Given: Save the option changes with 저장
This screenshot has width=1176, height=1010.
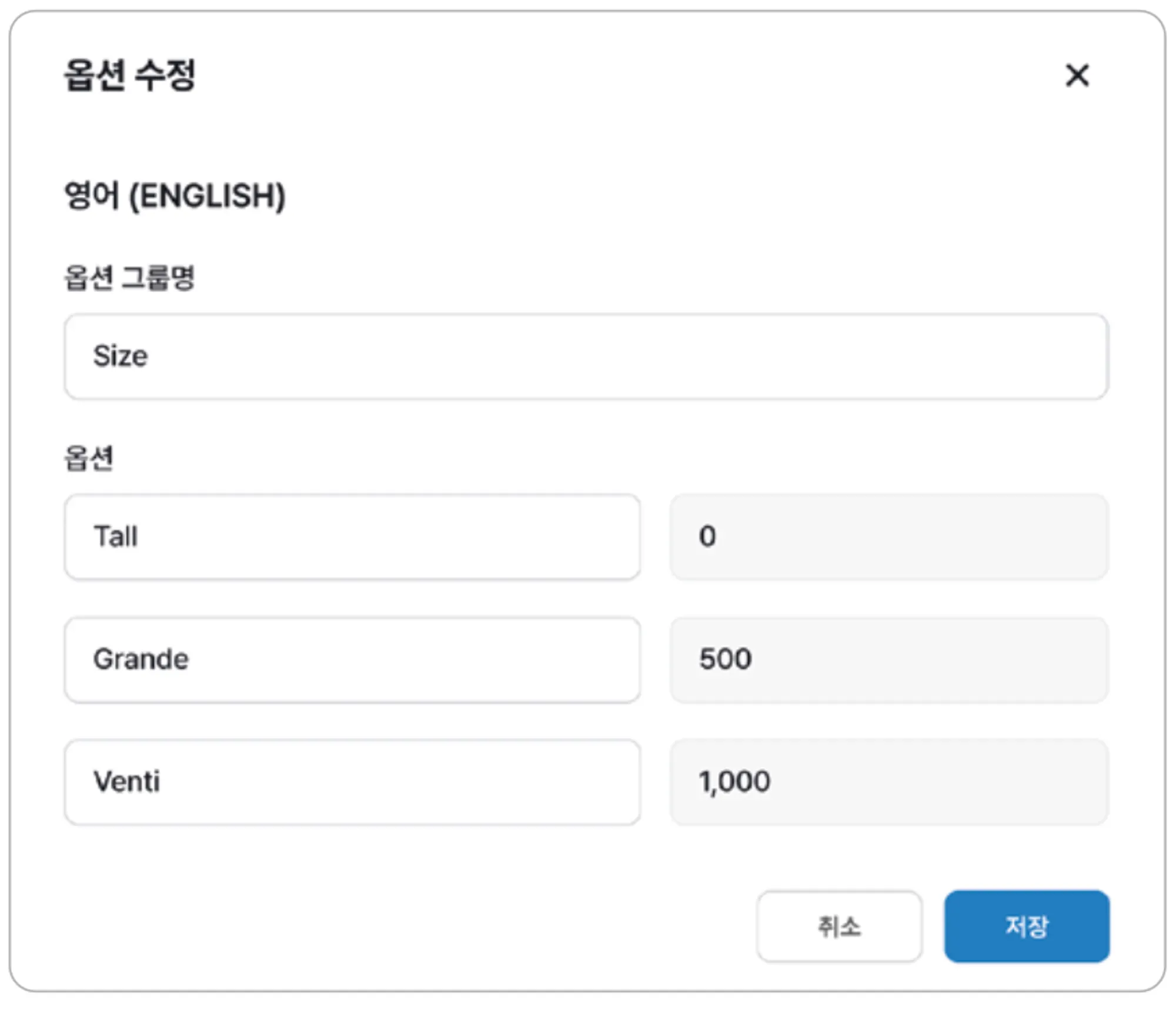Looking at the screenshot, I should click(1026, 926).
